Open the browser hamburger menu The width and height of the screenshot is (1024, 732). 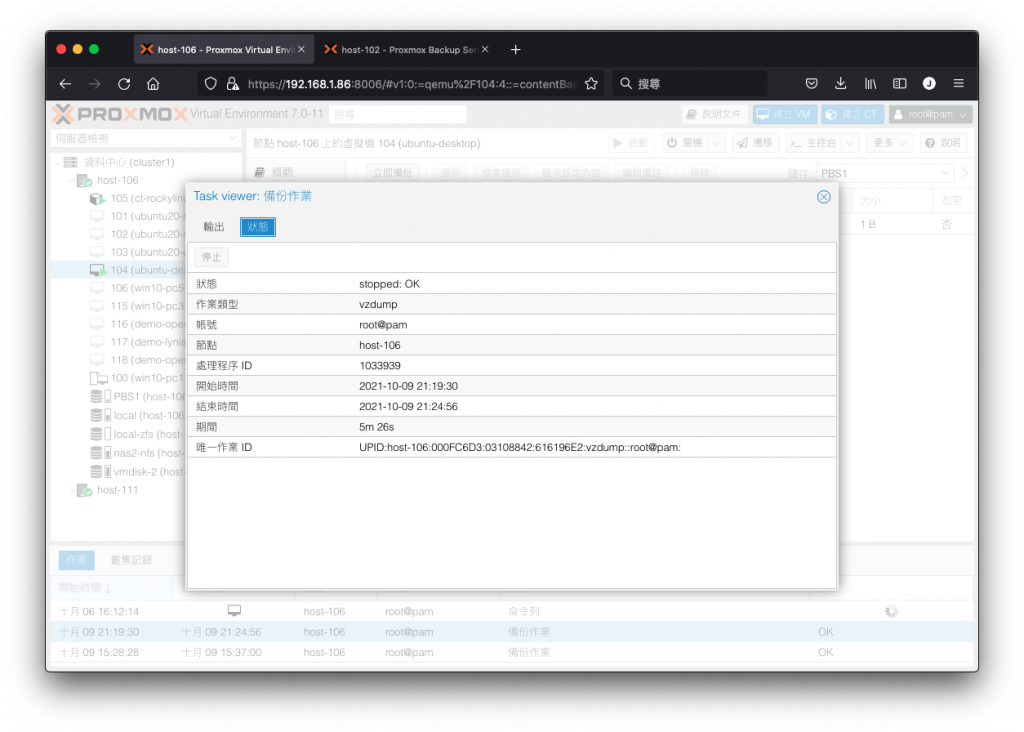coord(958,84)
